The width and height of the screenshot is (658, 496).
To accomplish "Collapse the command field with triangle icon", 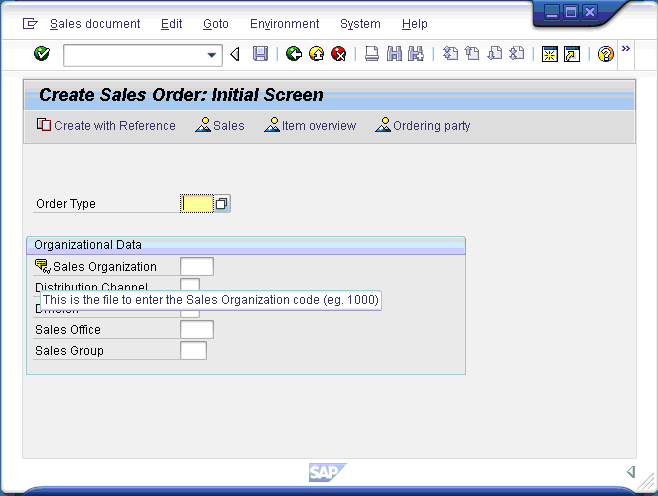I will [x=235, y=54].
